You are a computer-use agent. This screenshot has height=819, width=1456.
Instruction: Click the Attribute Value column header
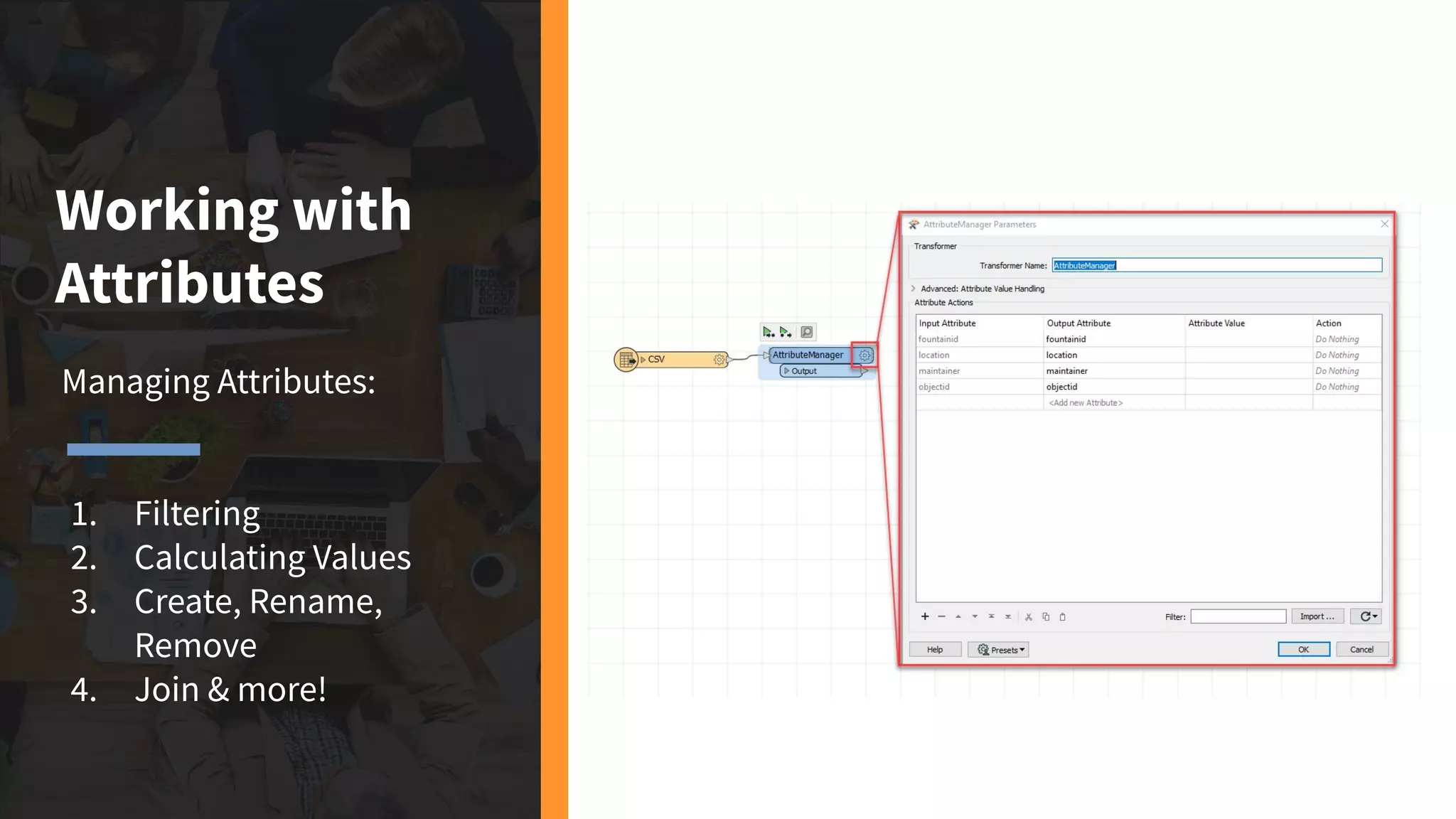[x=1248, y=323]
